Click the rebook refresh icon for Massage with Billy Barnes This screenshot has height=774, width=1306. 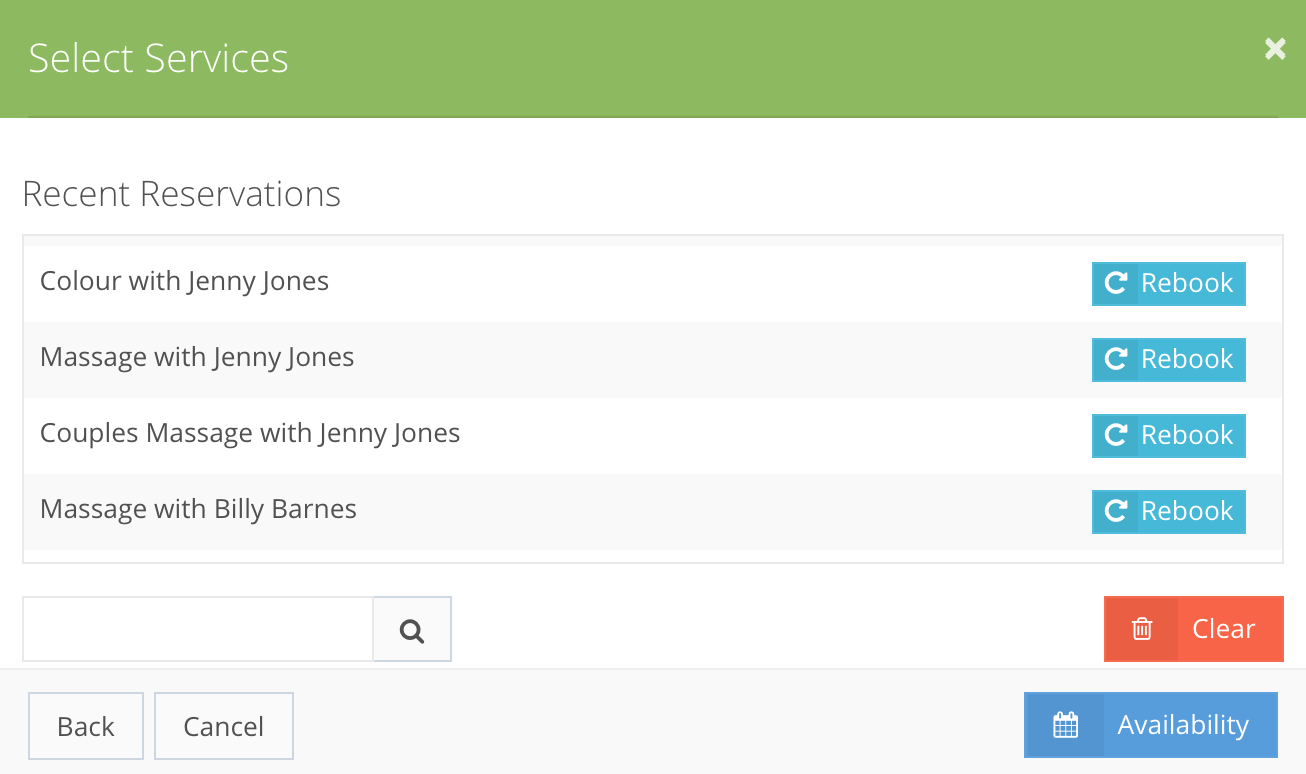point(1115,511)
